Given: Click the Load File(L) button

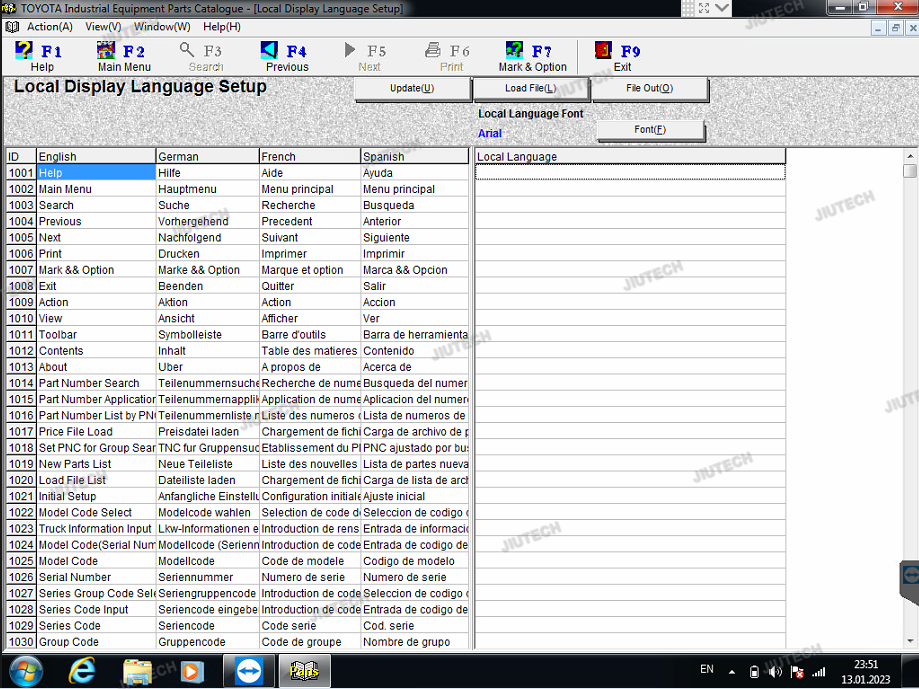Looking at the screenshot, I should point(531,89).
